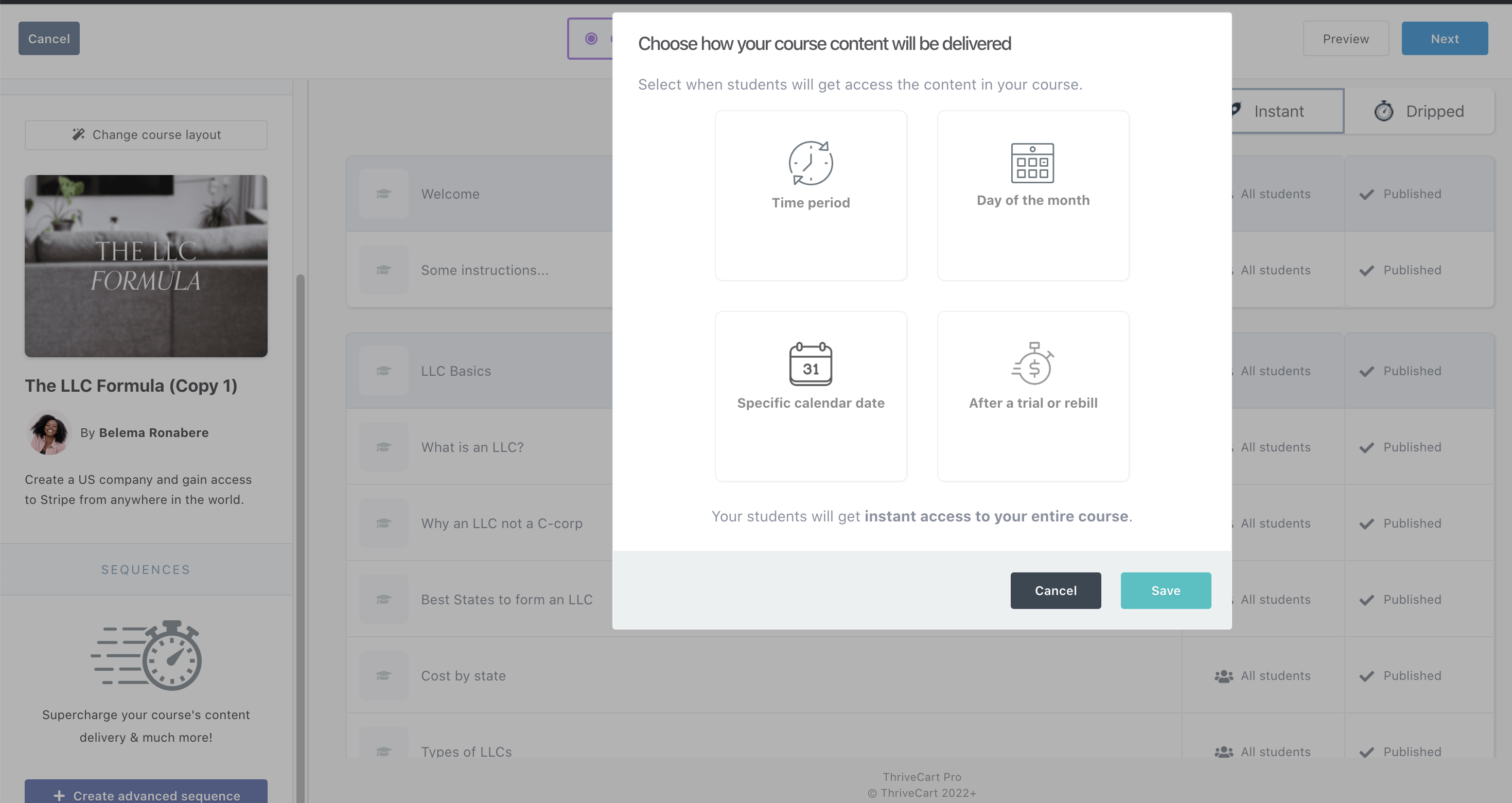Select After a trial or rebill icon
Viewport: 1512px width, 803px height.
[1032, 364]
